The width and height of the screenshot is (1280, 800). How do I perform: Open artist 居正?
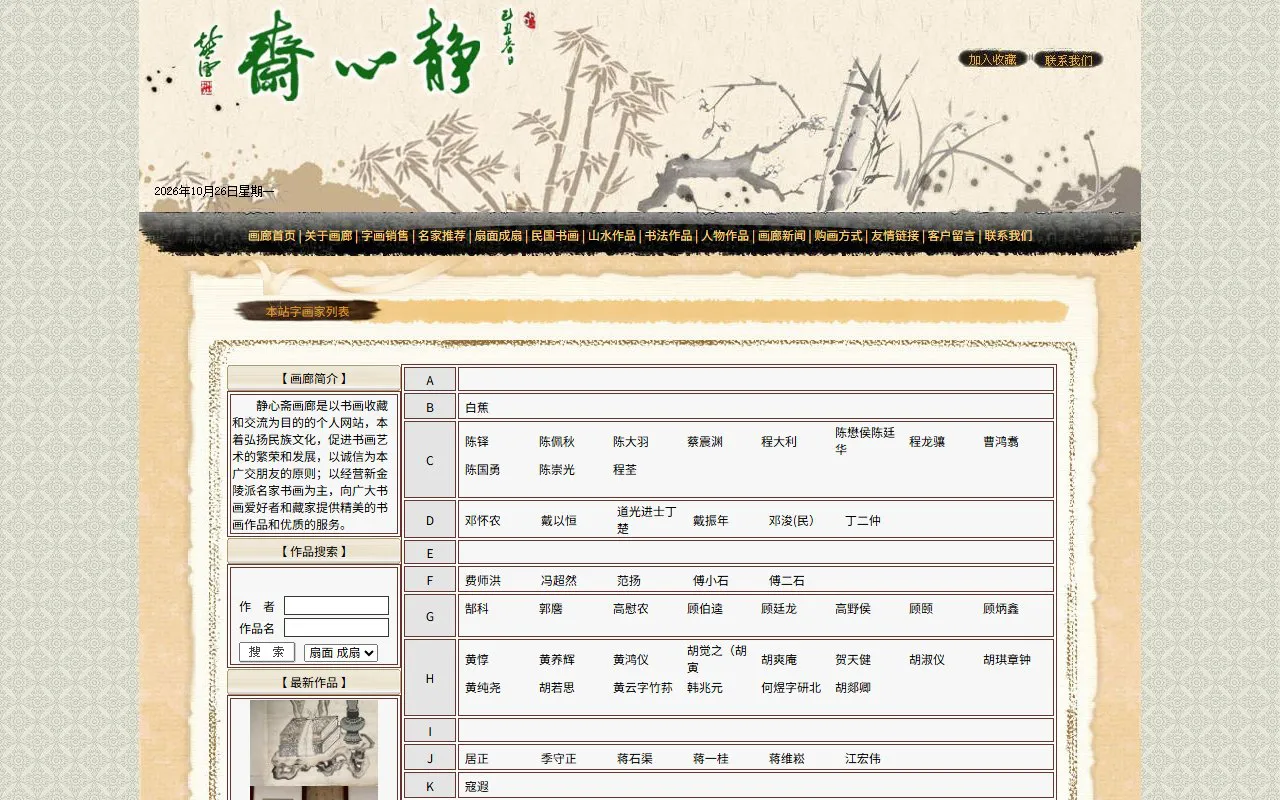[477, 759]
